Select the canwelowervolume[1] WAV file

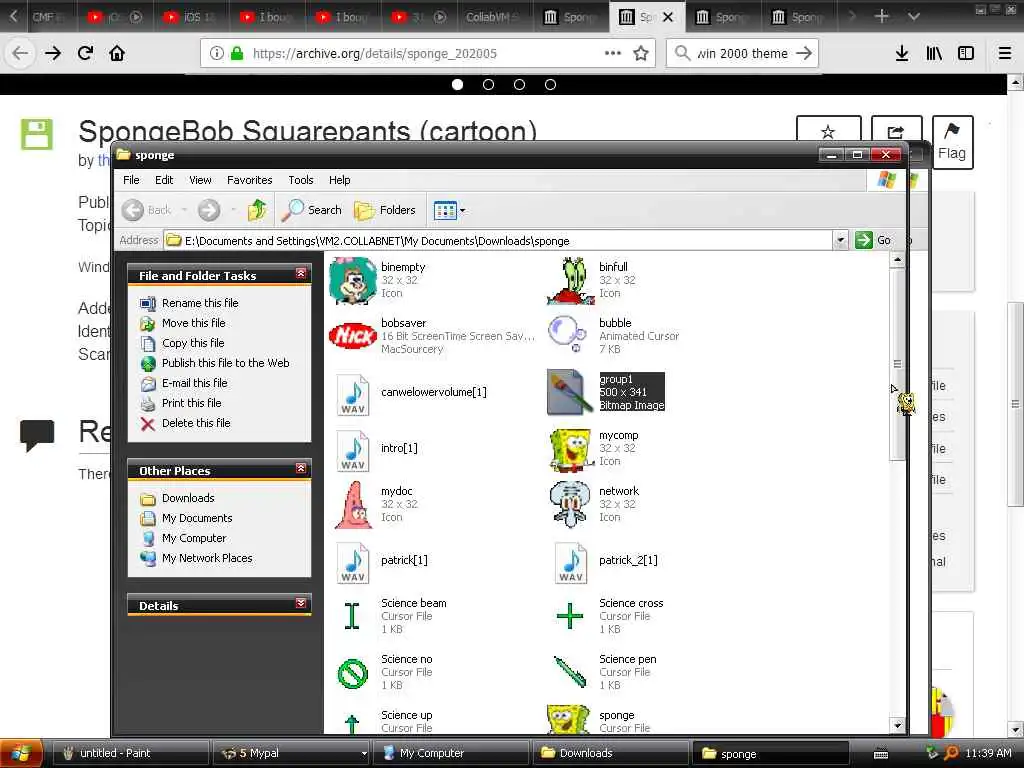click(411, 392)
